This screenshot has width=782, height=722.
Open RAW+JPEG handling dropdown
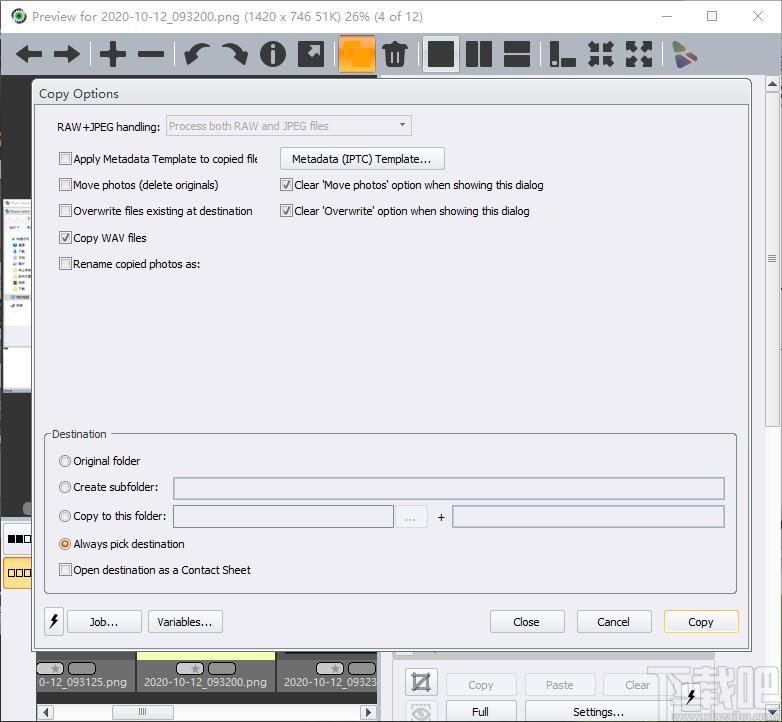click(289, 126)
